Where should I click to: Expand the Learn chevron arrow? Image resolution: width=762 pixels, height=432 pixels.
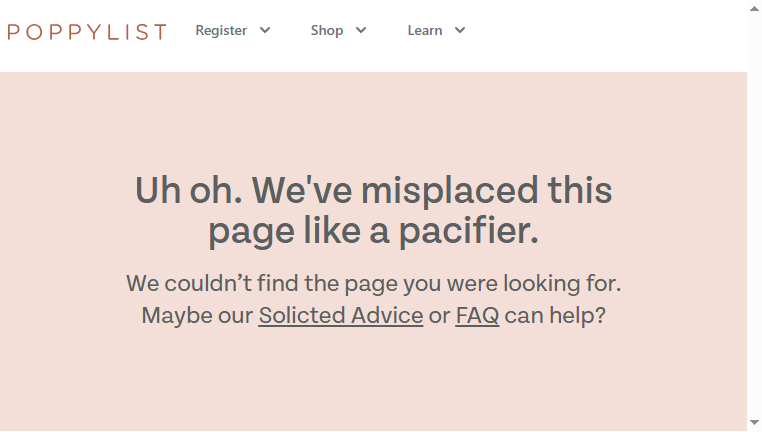tap(460, 30)
